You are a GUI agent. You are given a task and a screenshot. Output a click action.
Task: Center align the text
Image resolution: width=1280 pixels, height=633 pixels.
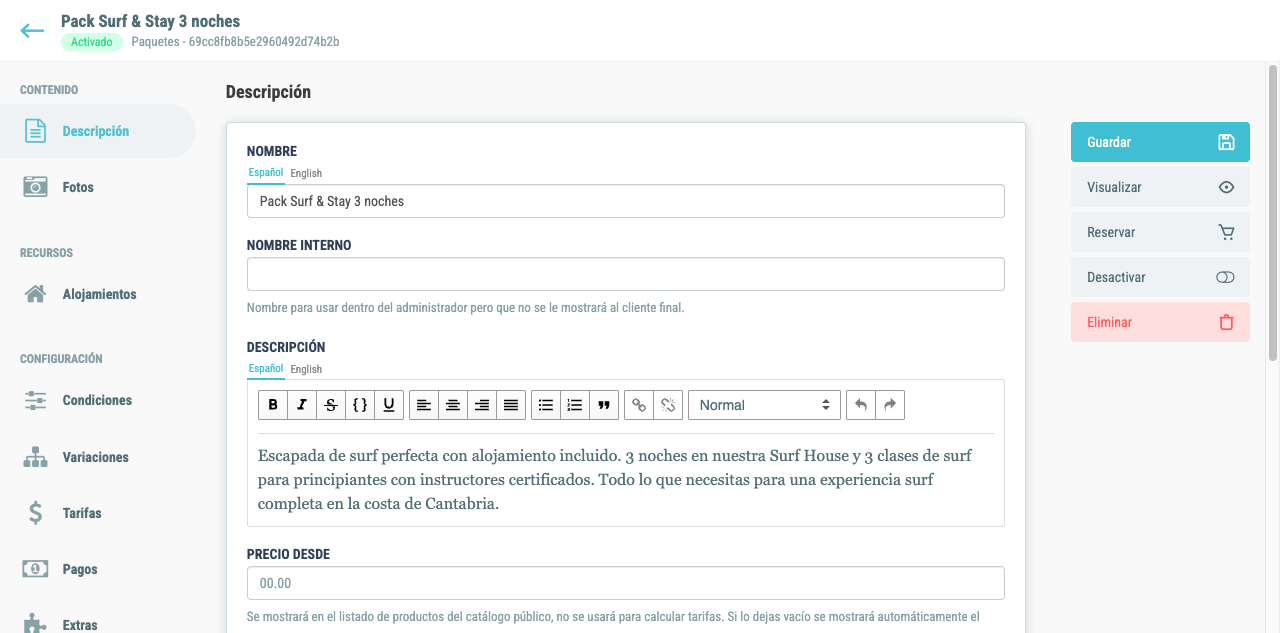[x=453, y=405]
